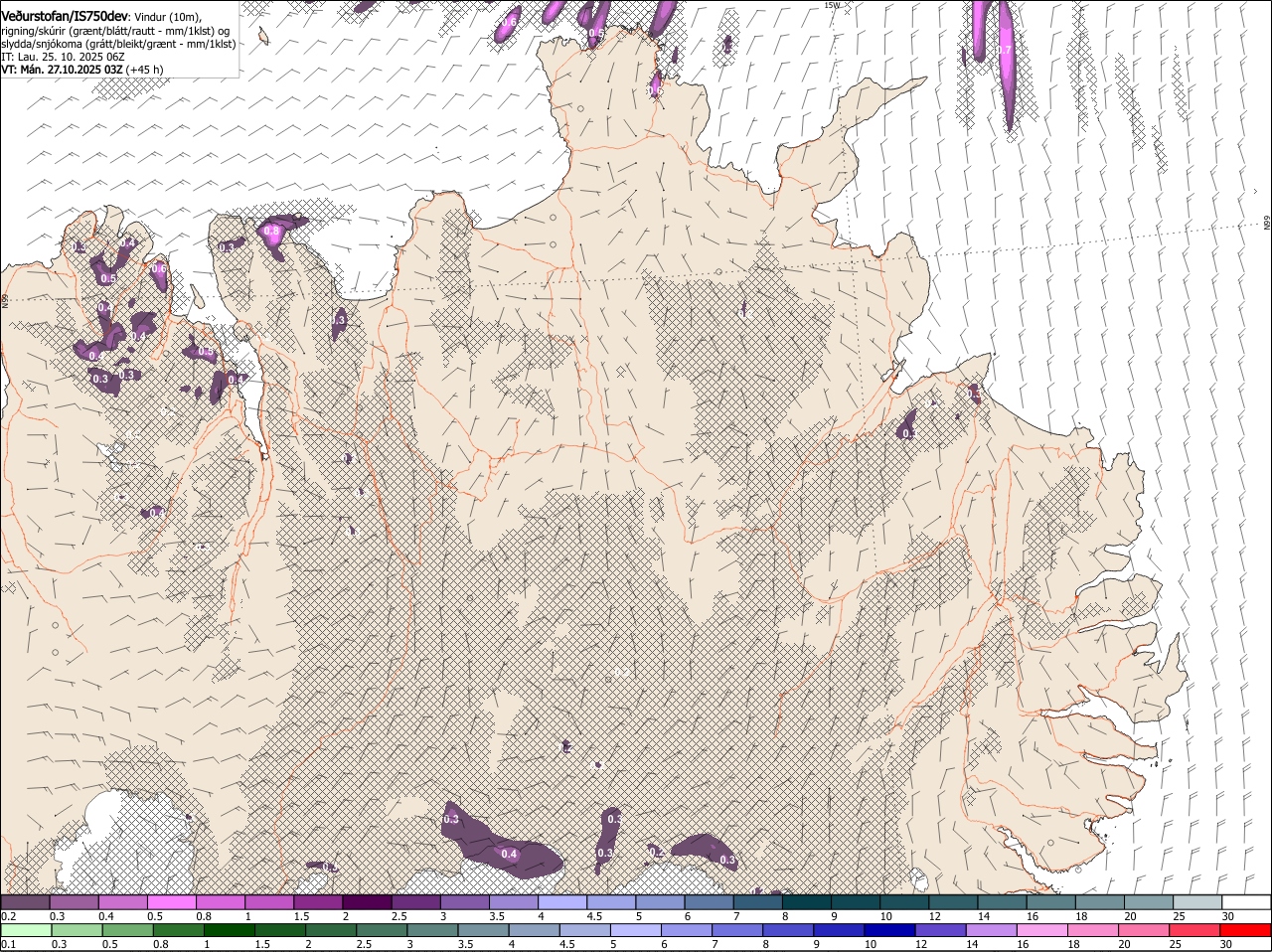1272x952 pixels.
Task: Pick the 18 grey-teal swatch in the purple legend
Action: 1099,902
